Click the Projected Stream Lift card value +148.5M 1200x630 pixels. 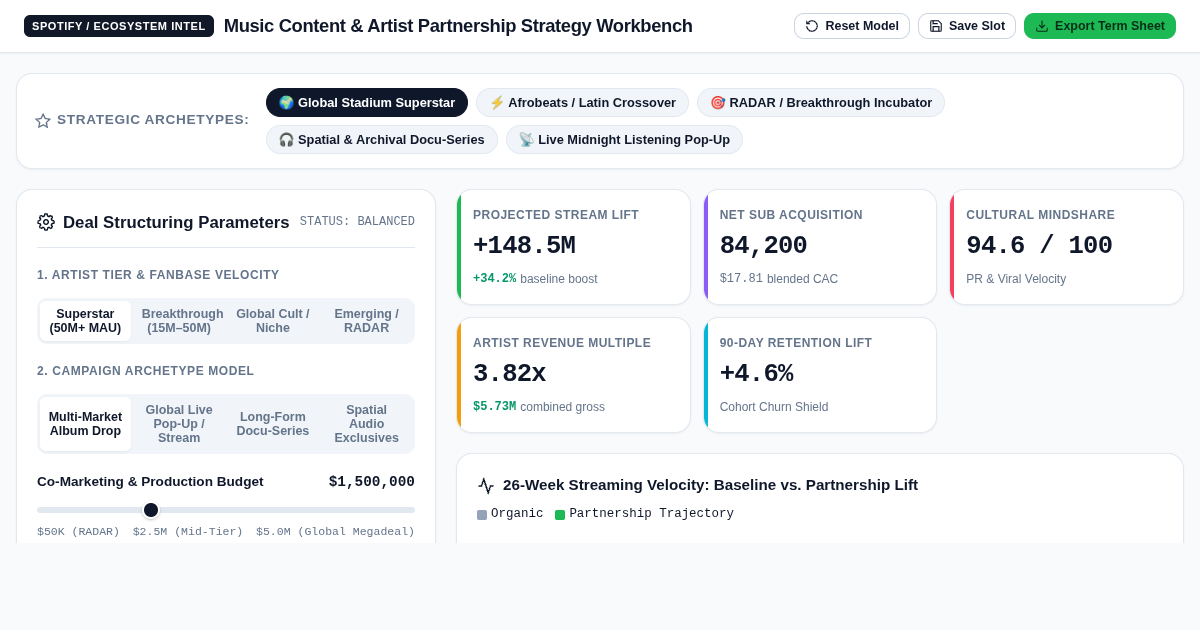click(524, 246)
